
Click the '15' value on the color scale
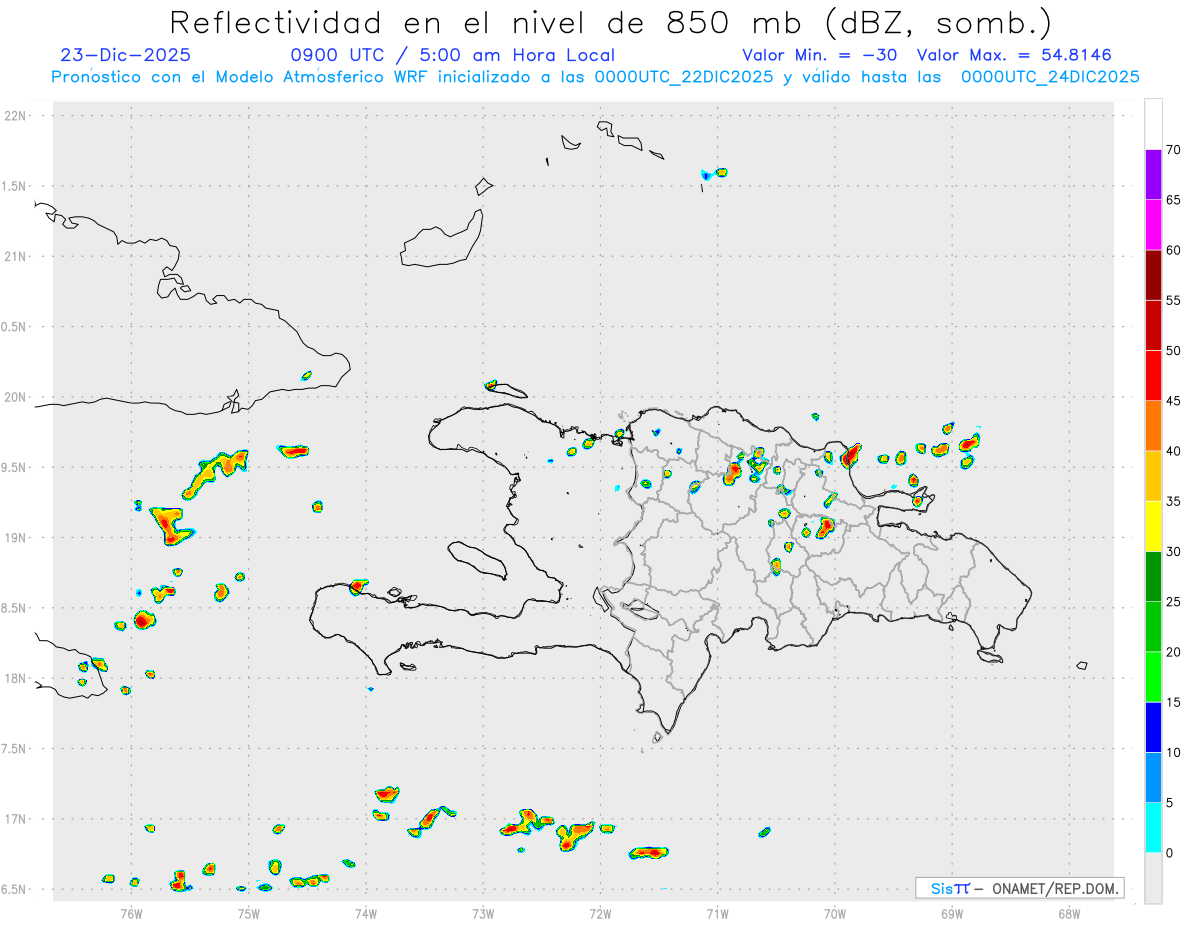(x=1173, y=702)
